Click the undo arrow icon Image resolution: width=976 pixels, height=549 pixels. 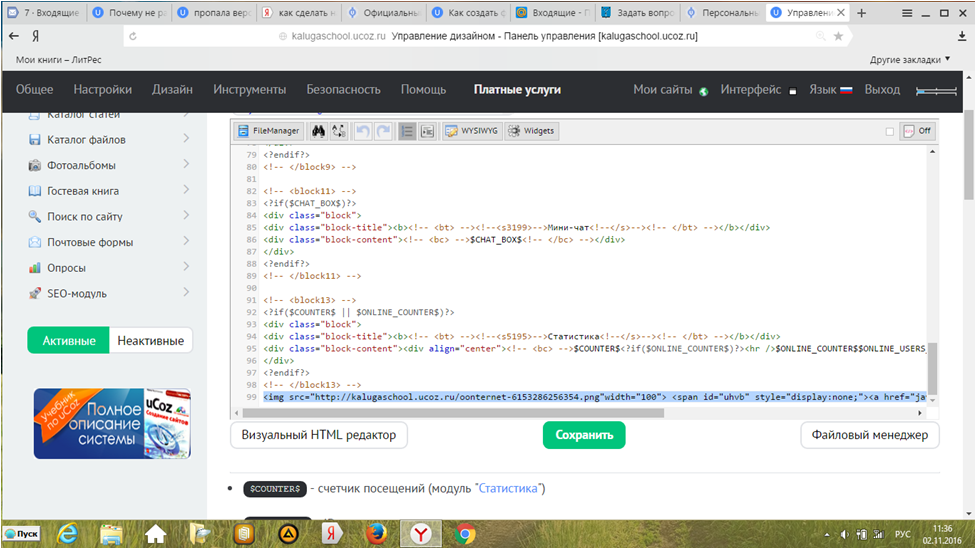coord(362,131)
